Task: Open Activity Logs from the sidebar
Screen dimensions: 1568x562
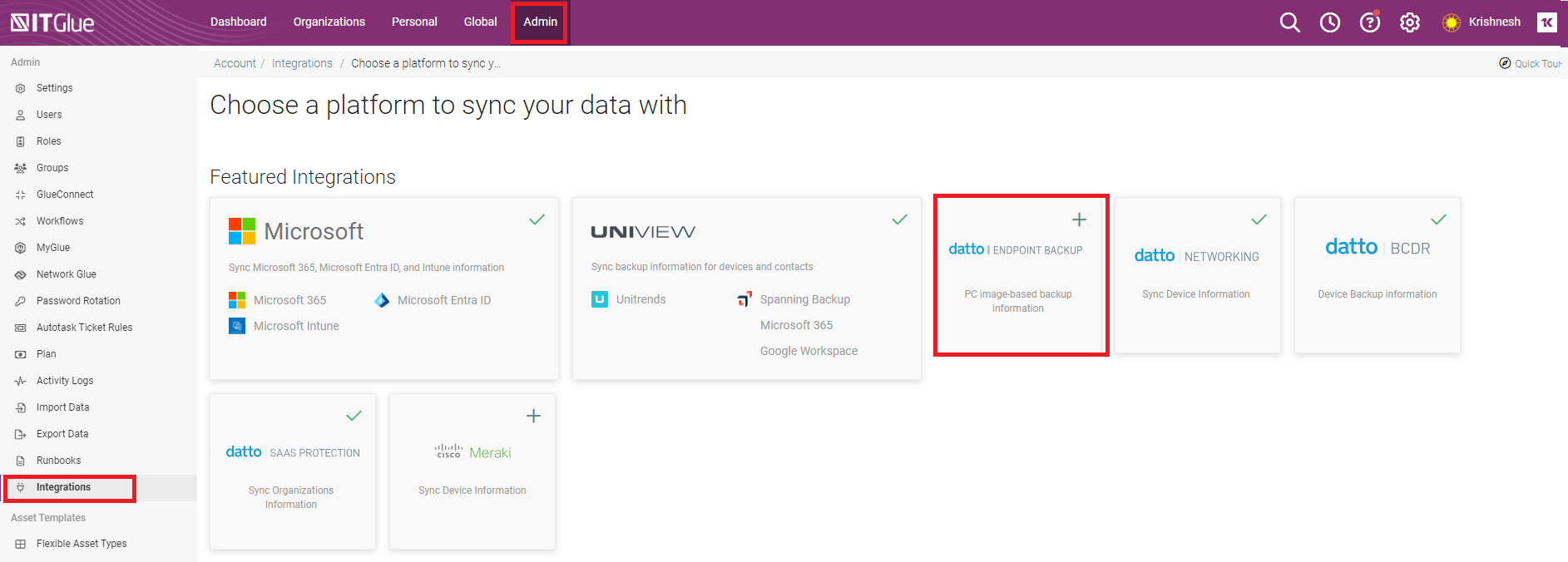Action: click(65, 381)
